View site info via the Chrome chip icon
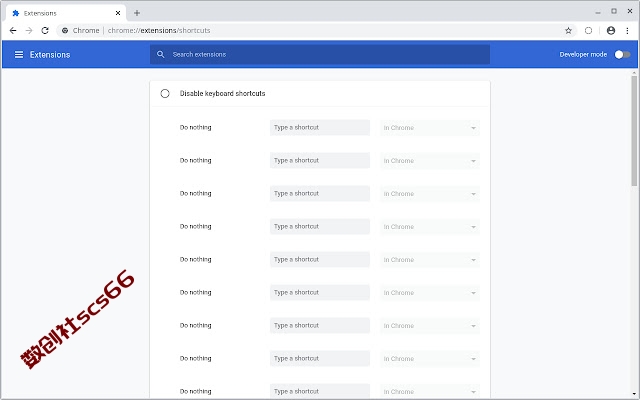Viewport: 640px width, 400px height. pos(65,31)
